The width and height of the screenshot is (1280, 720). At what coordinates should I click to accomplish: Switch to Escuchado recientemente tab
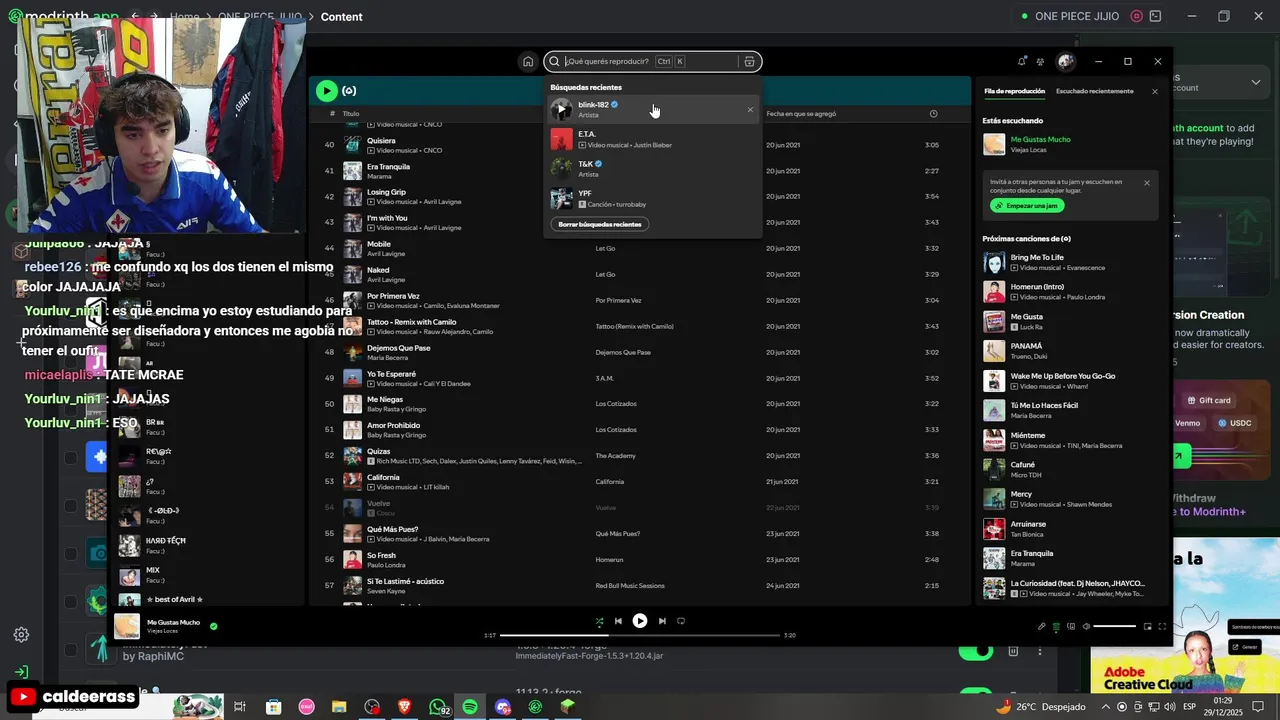click(x=1095, y=91)
